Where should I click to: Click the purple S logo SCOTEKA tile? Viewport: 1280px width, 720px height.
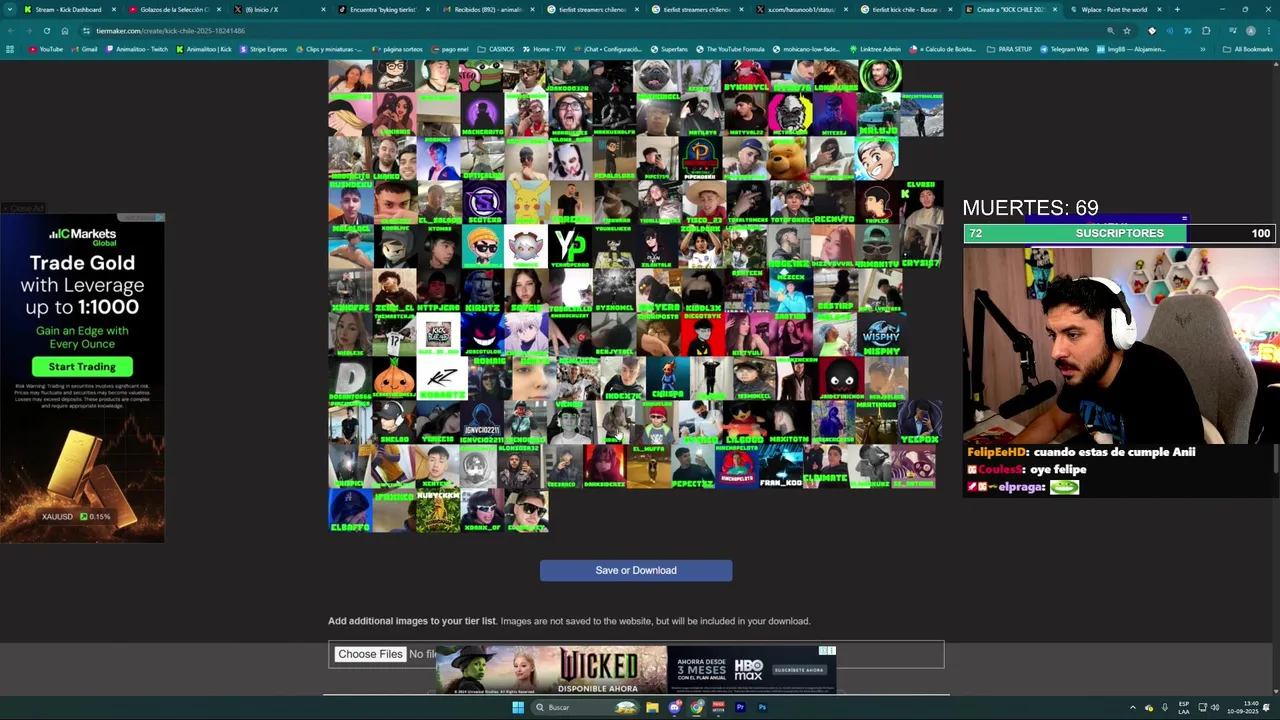(x=482, y=203)
